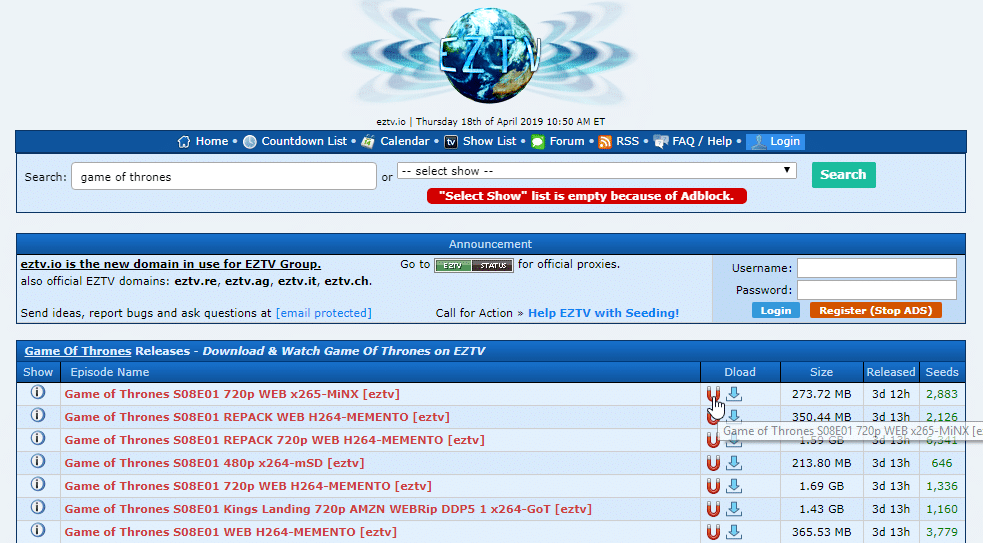The width and height of the screenshot is (983, 543).
Task: Open Game of Thrones S08E01 720p WEB x265-MiNX
Action: click(232, 394)
